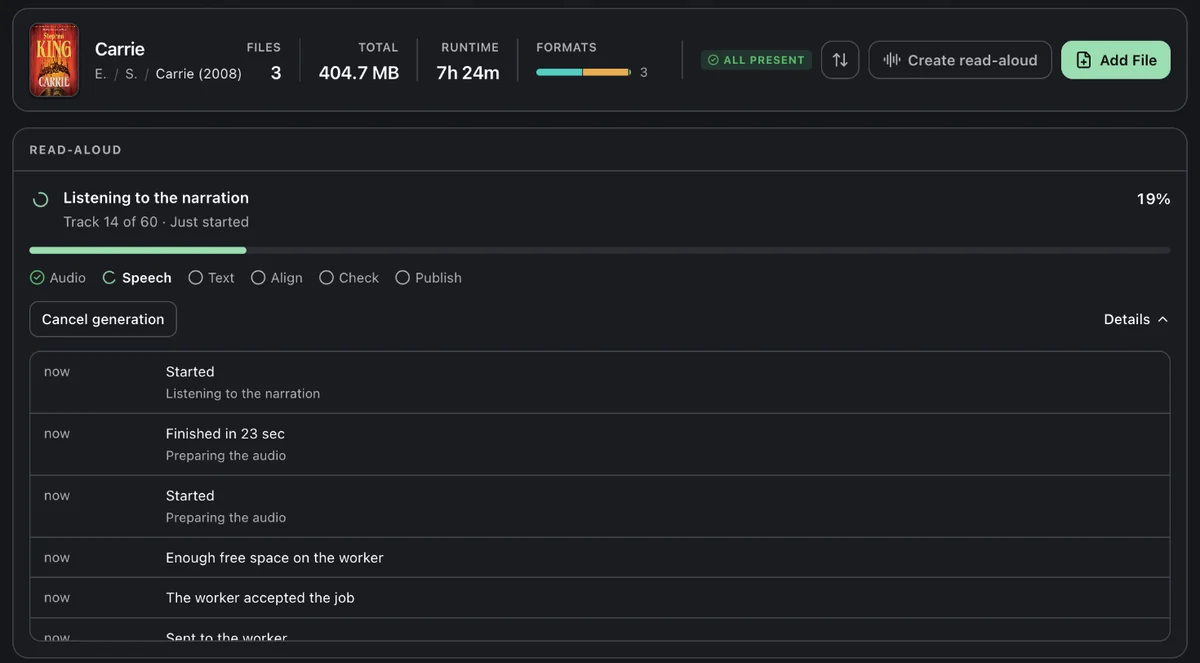Click the ALL PRESENT status badge
1200x663 pixels.
pyautogui.click(x=756, y=60)
